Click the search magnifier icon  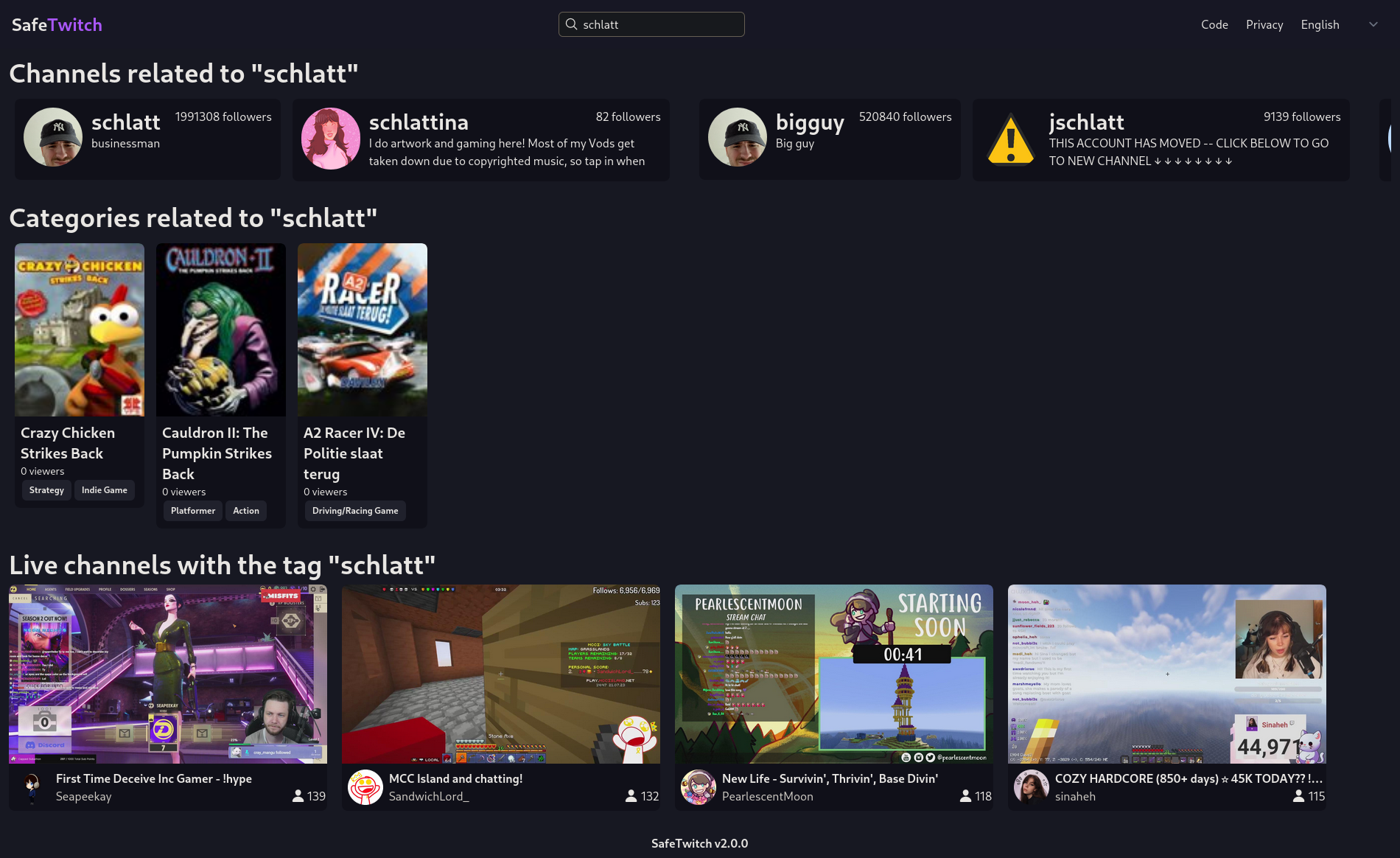pos(571,24)
